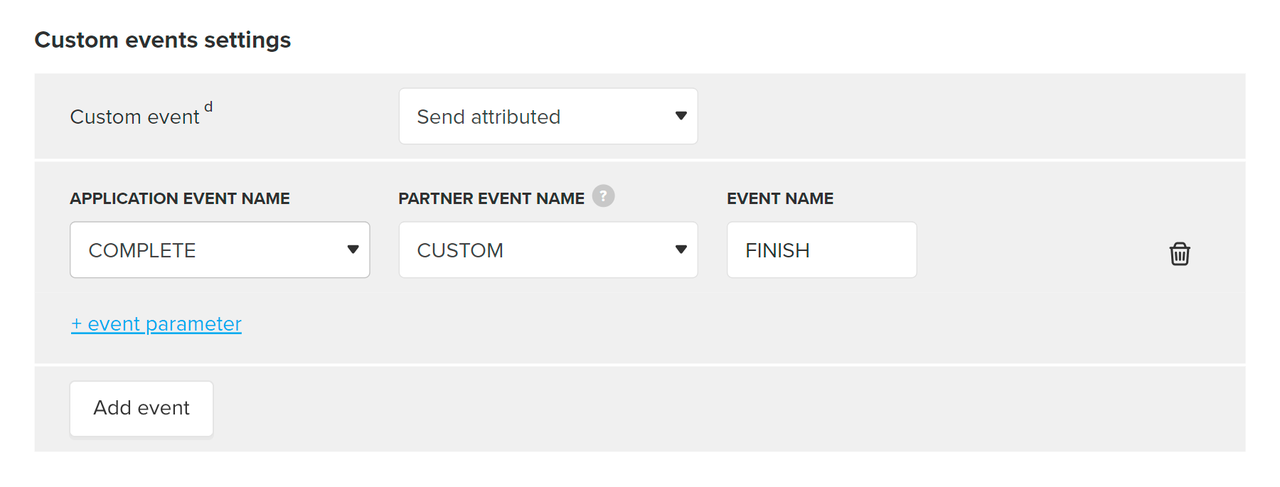This screenshot has width=1280, height=487.
Task: Select the COMPLETE value text
Action: click(142, 250)
